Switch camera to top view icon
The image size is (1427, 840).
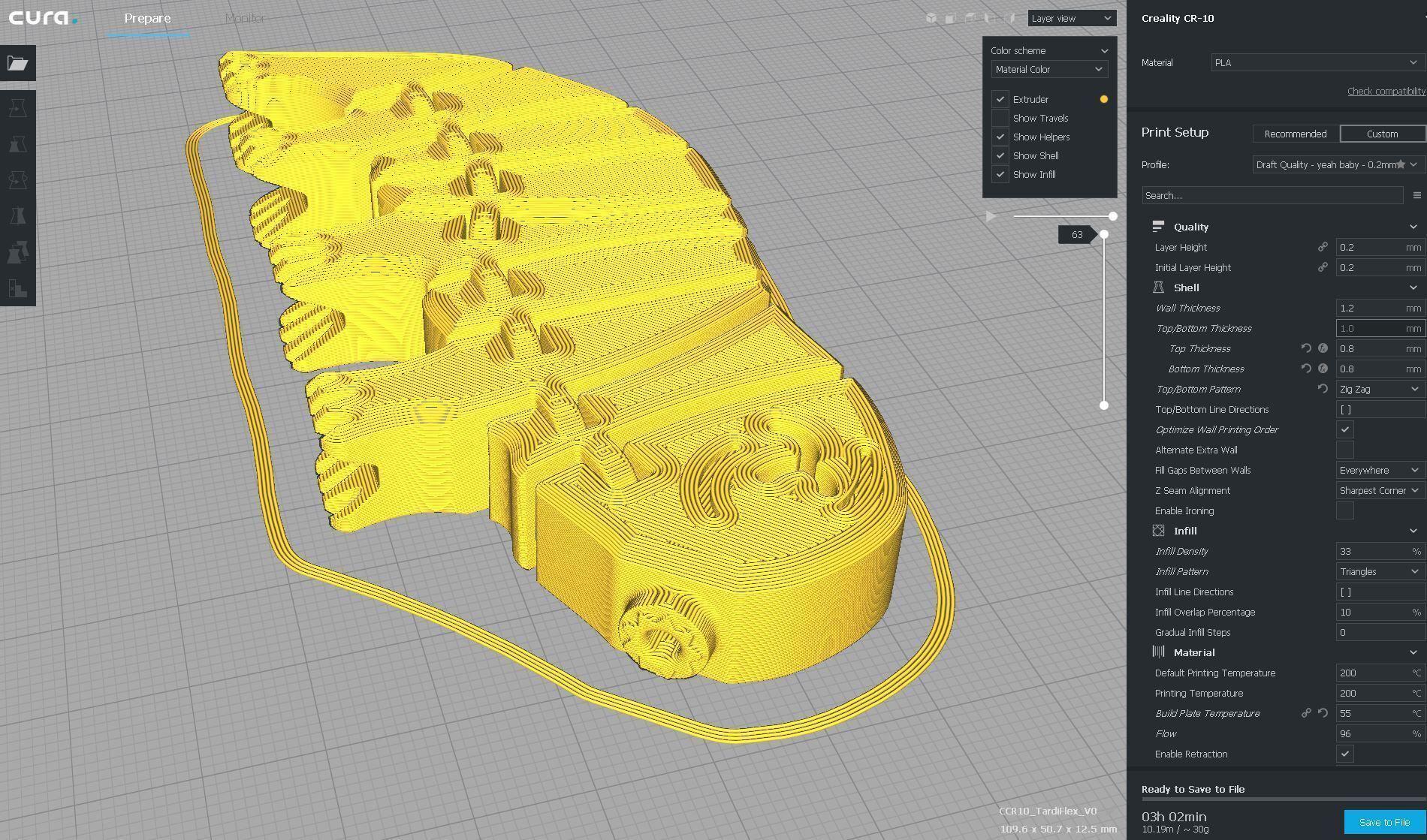tap(970, 18)
